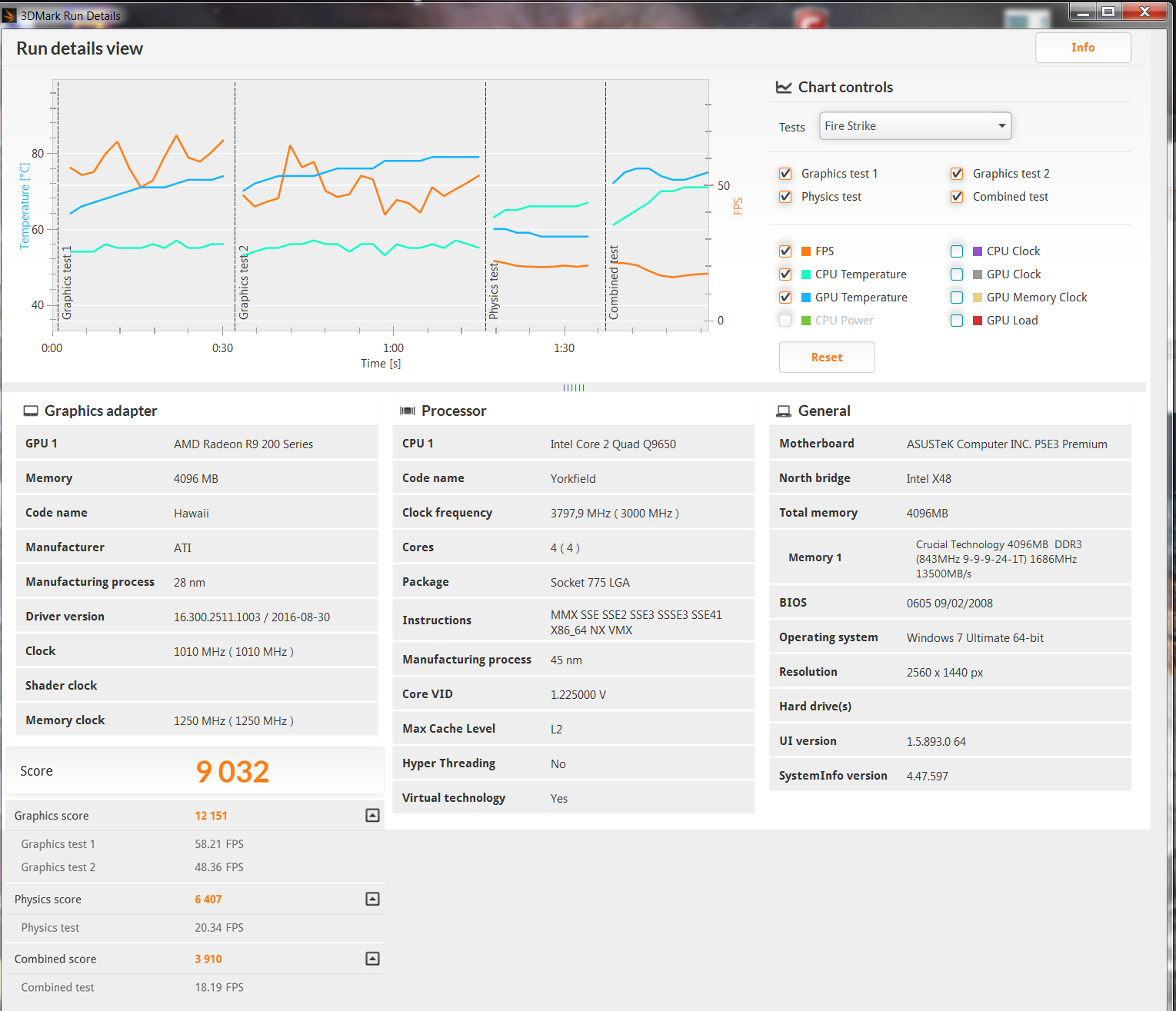The width and height of the screenshot is (1176, 1011).
Task: Enable the GPU Clock series checkbox
Action: (x=957, y=274)
